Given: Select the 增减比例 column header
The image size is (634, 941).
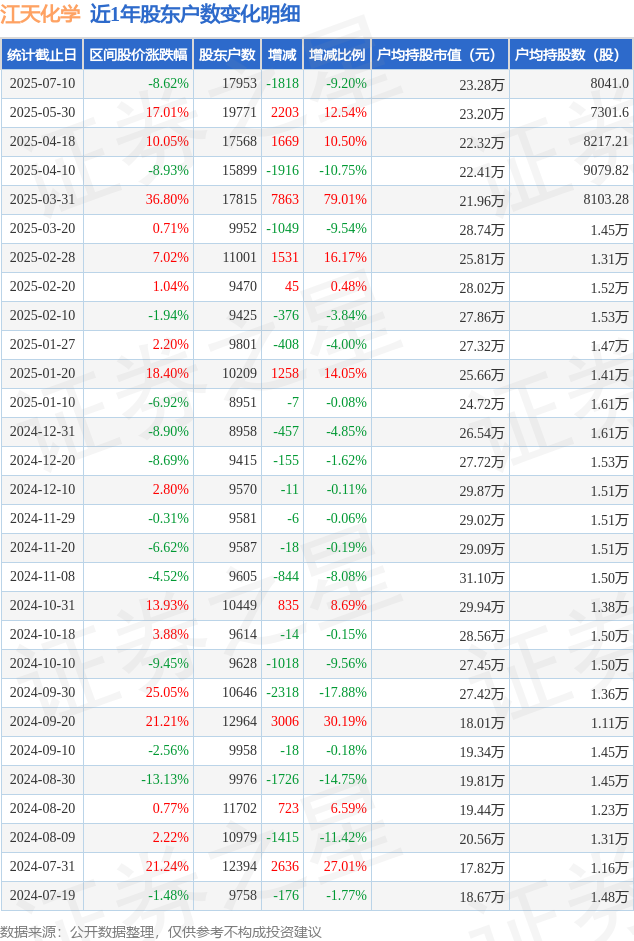Looking at the screenshot, I should [337, 55].
